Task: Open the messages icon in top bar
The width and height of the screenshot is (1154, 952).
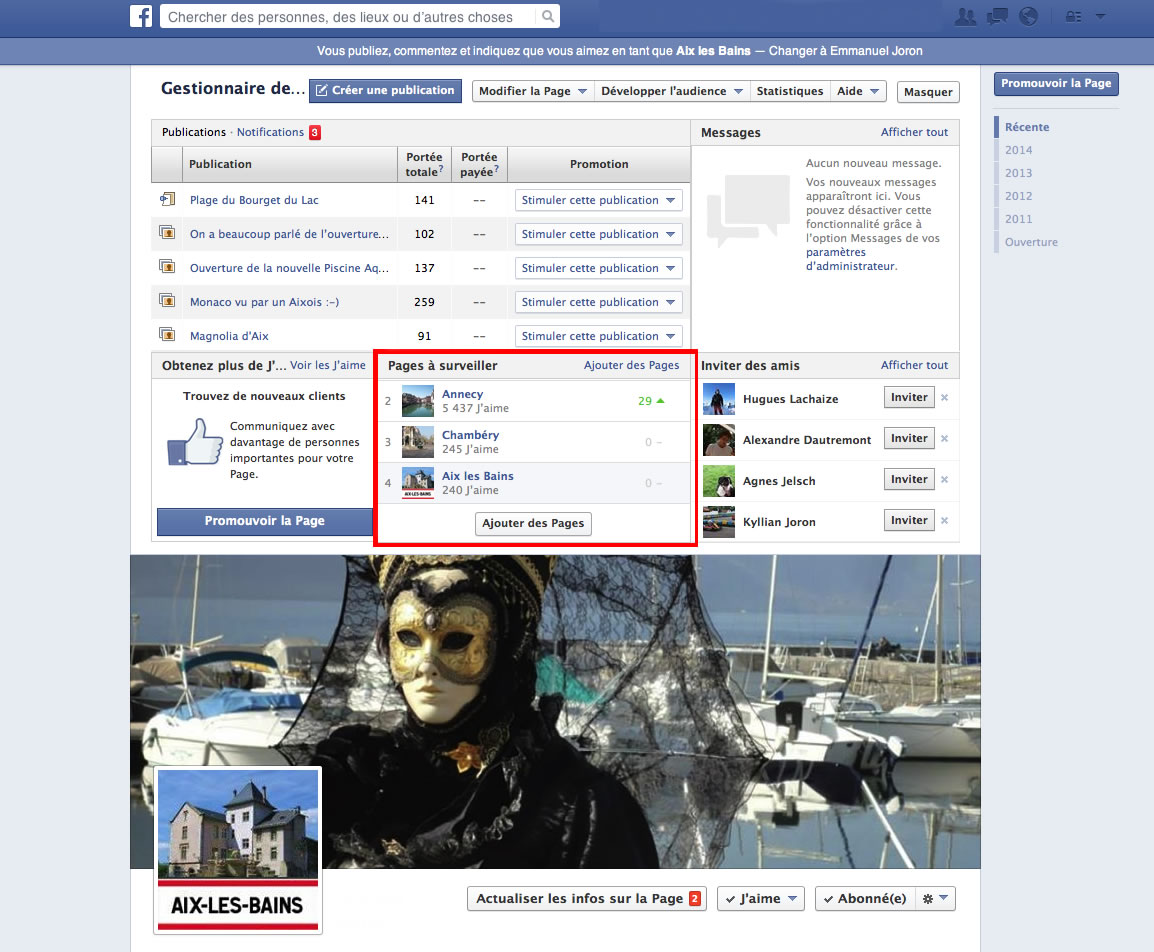Action: [996, 17]
